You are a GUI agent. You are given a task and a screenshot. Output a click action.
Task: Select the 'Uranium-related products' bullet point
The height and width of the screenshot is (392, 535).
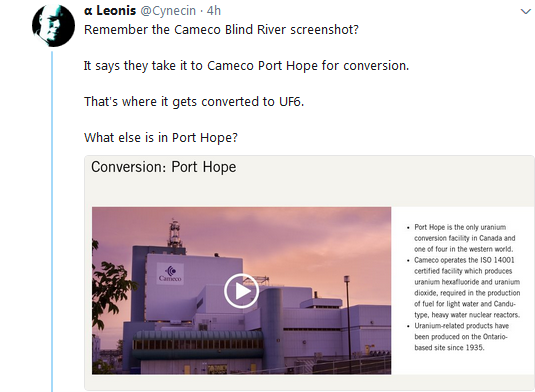461,336
